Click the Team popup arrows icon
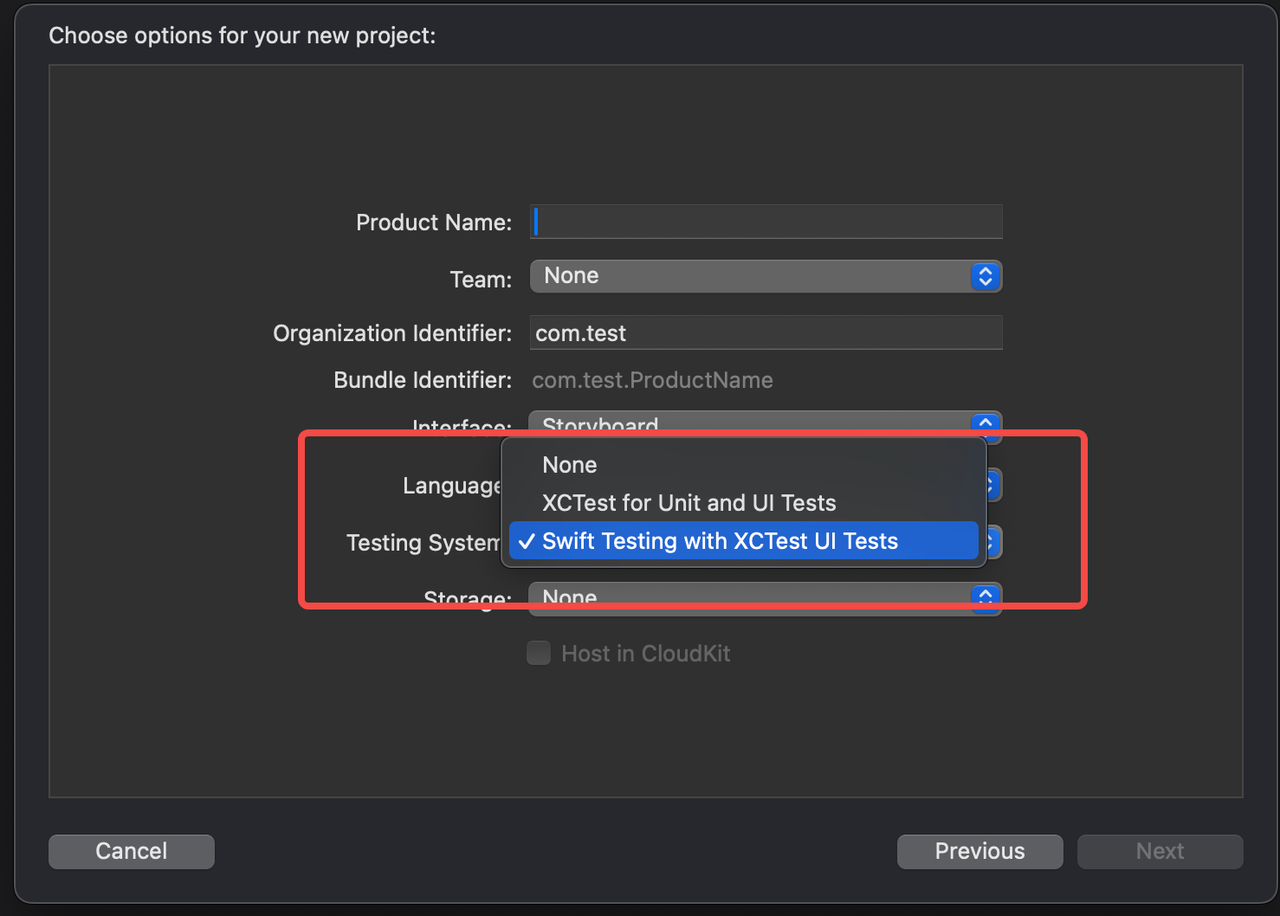The image size is (1280, 916). point(985,276)
